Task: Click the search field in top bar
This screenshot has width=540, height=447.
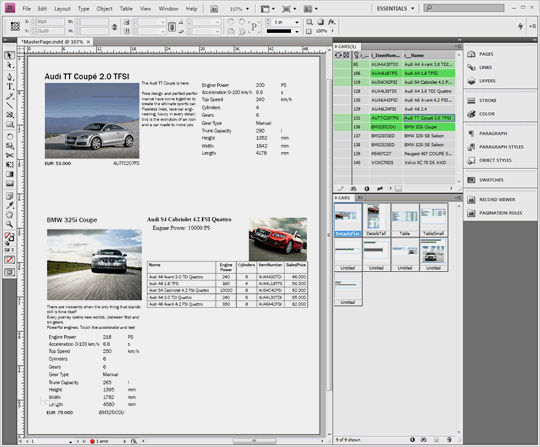Action: coord(464,8)
